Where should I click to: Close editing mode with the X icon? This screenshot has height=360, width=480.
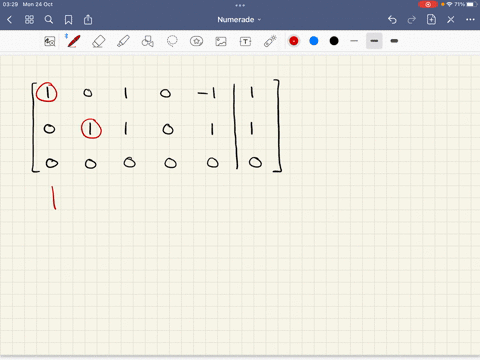click(451, 20)
